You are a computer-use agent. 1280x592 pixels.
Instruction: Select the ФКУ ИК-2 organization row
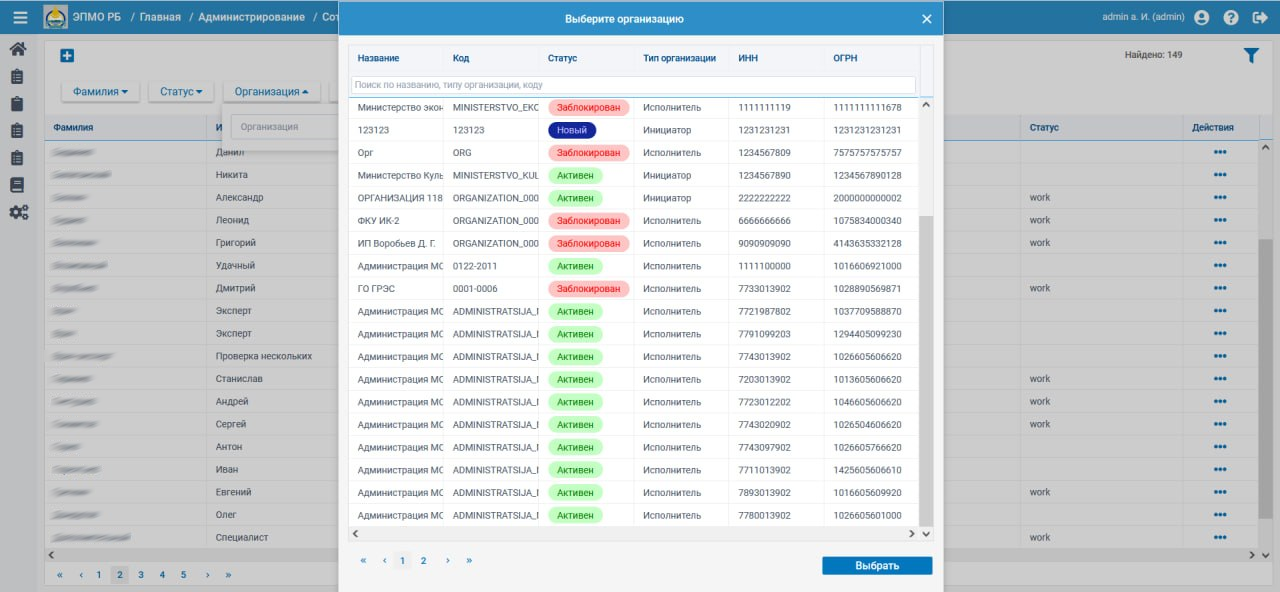(x=633, y=221)
